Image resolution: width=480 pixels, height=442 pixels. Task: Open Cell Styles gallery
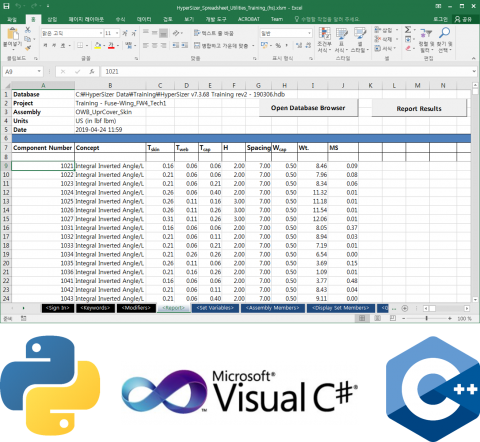359,40
